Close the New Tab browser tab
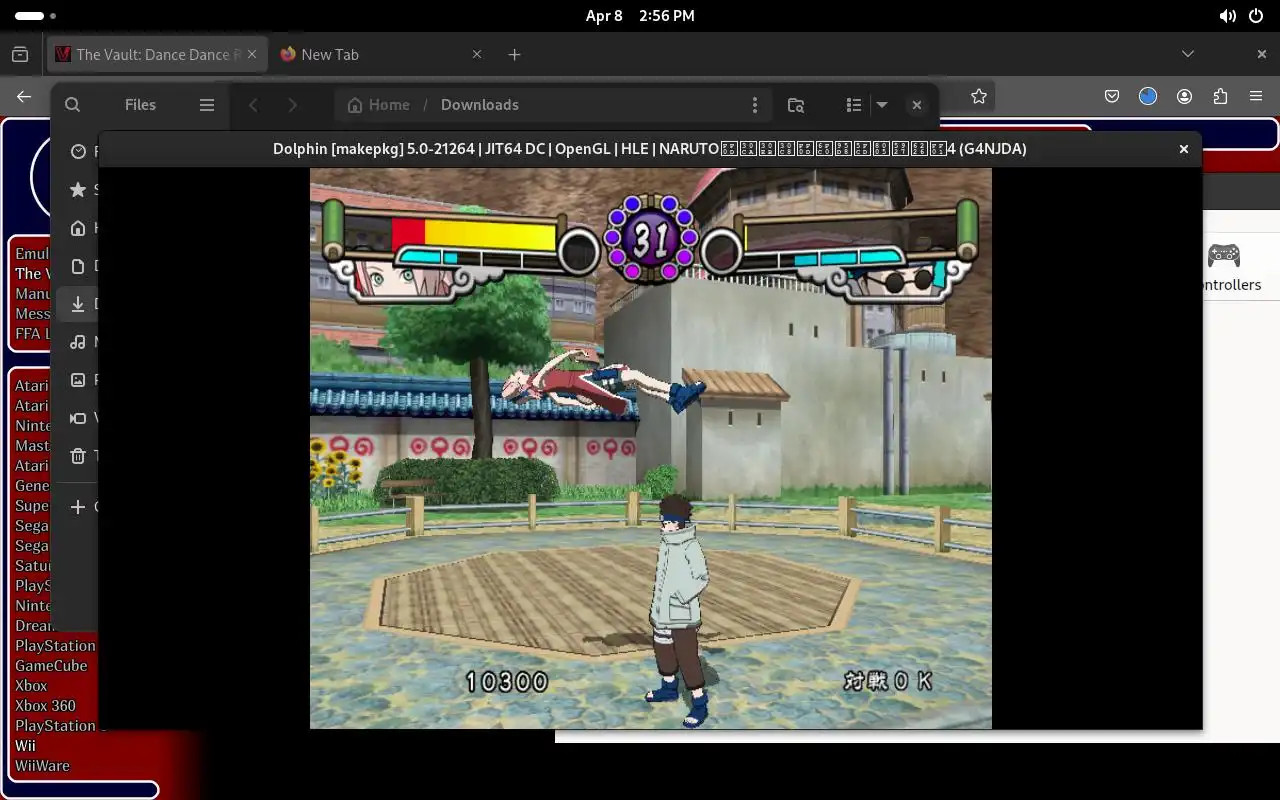This screenshot has width=1280, height=800. click(477, 54)
